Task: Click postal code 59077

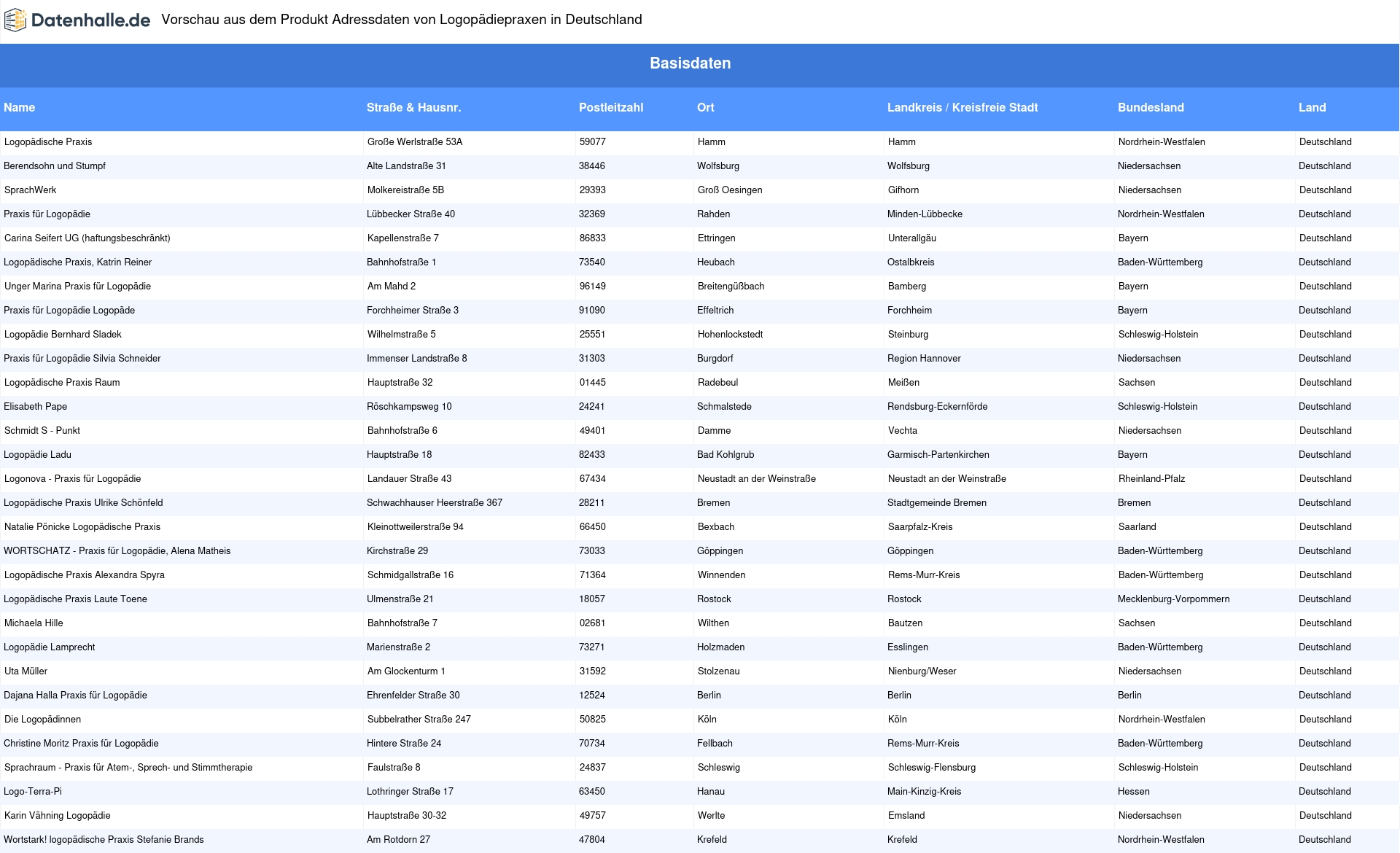Action: [x=593, y=142]
